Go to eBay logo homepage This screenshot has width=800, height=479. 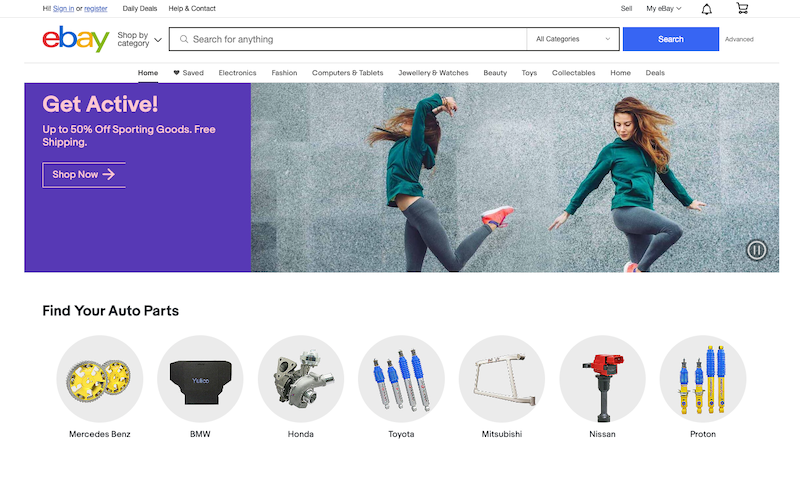76,39
